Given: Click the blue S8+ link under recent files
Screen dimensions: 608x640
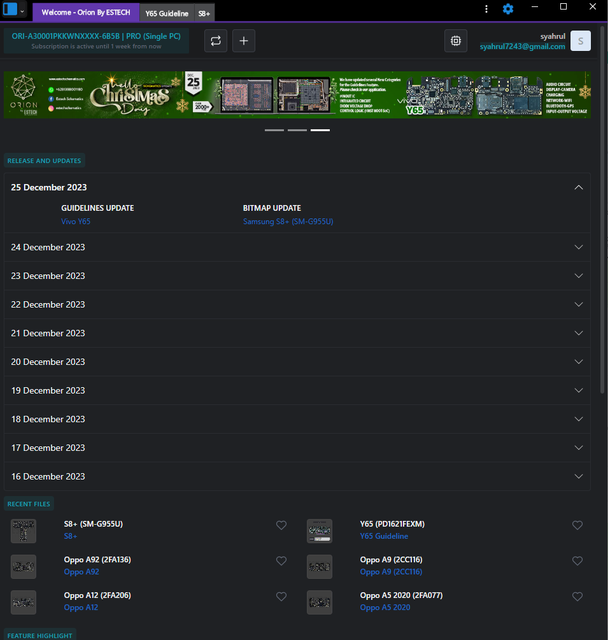Looking at the screenshot, I should click(x=70, y=536).
